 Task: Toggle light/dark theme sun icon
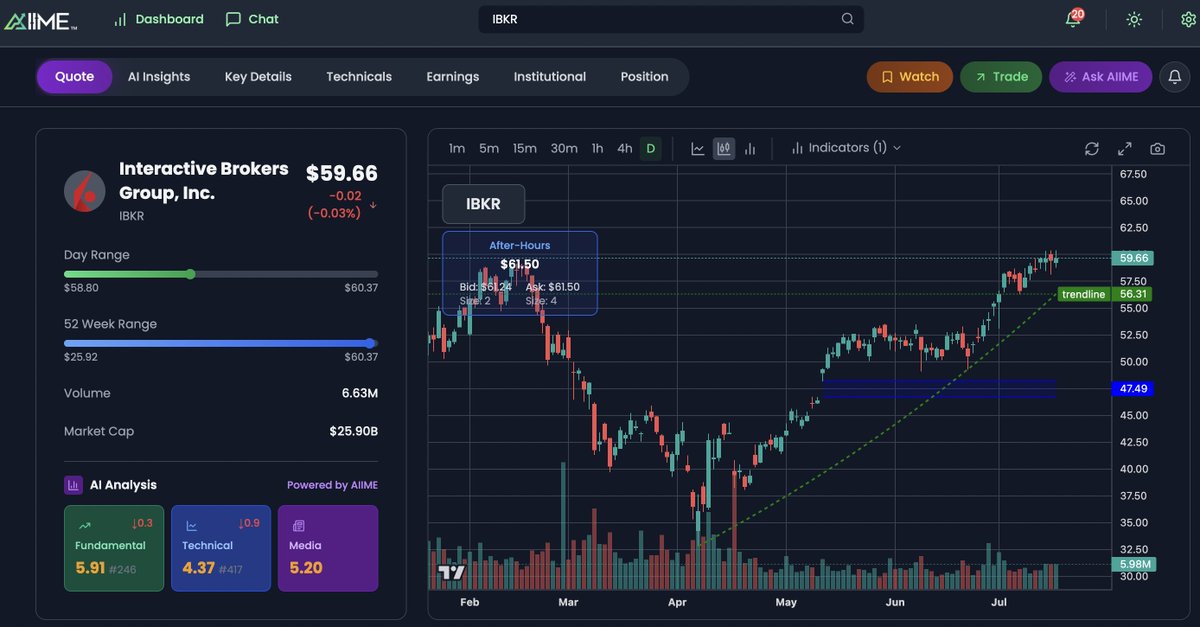click(1134, 19)
